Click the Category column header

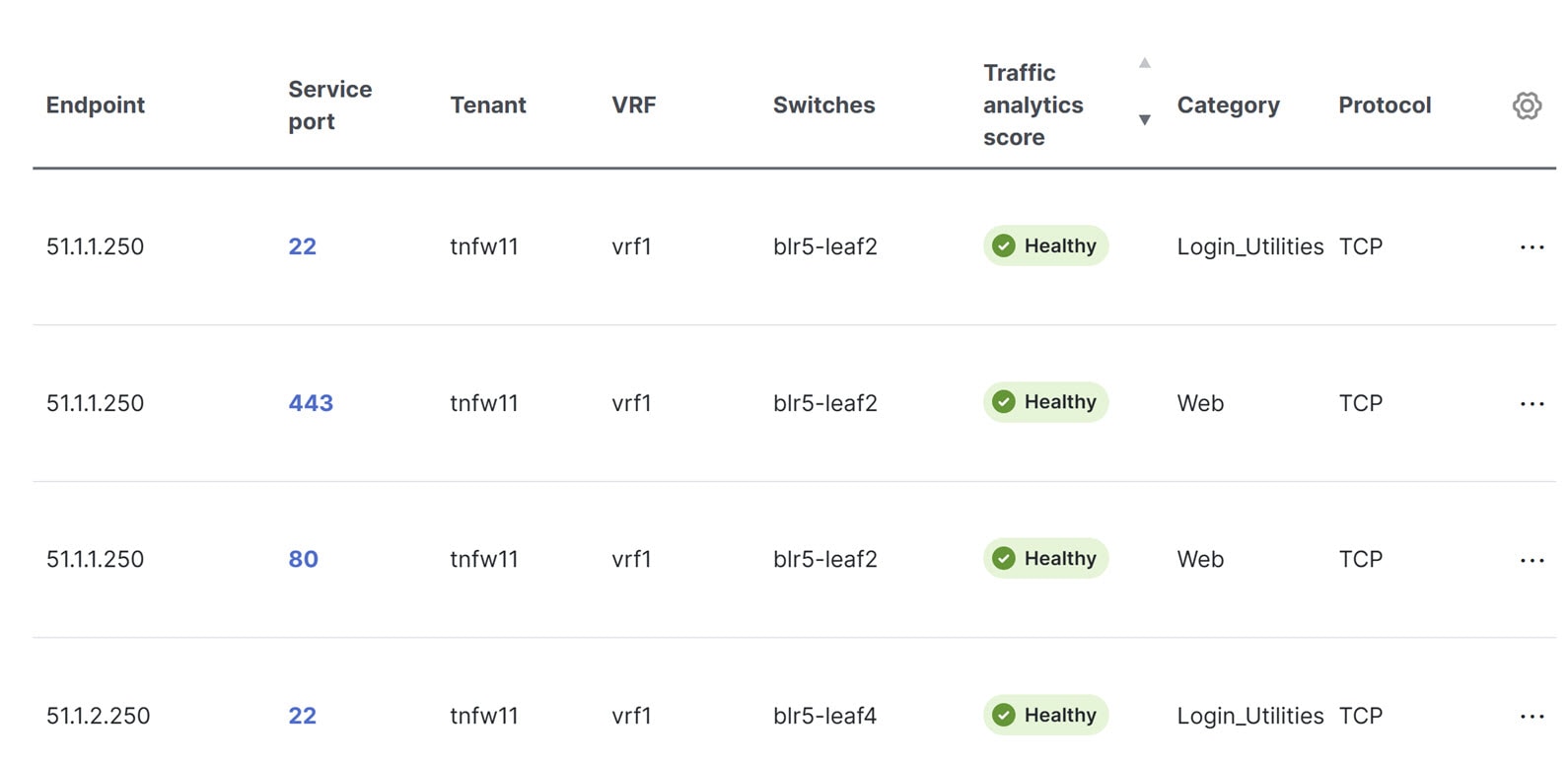[x=1228, y=104]
